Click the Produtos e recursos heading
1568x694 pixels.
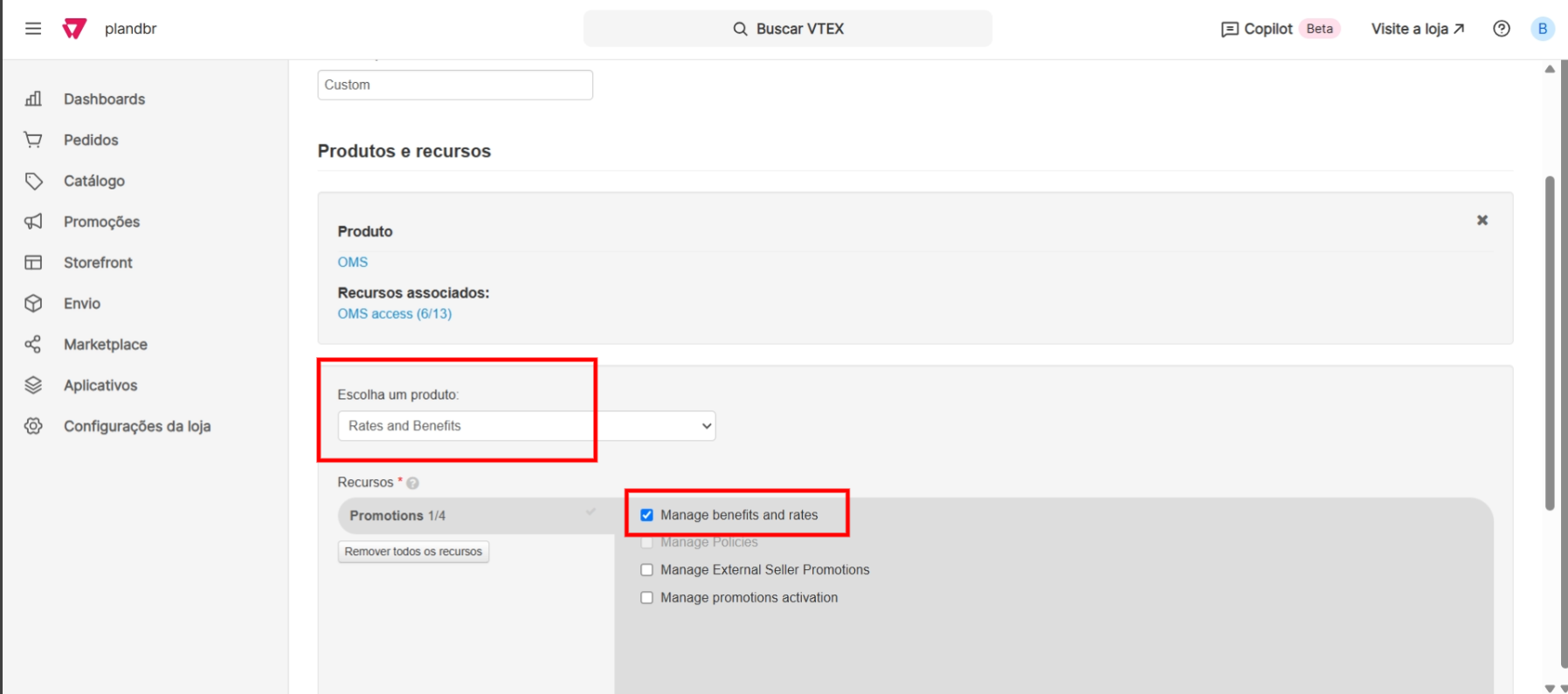(404, 151)
